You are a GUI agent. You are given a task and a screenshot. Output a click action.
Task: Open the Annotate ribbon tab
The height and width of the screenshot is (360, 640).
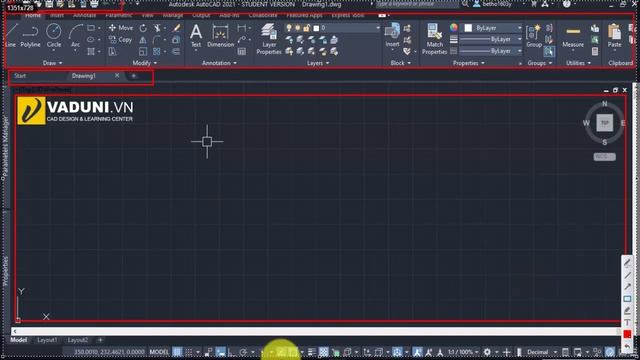(x=84, y=16)
